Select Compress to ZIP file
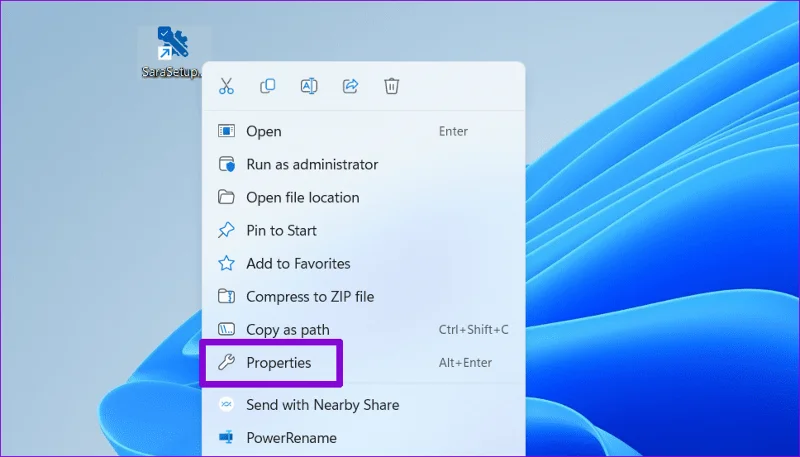Screen dimensions: 800x457 tap(363, 297)
